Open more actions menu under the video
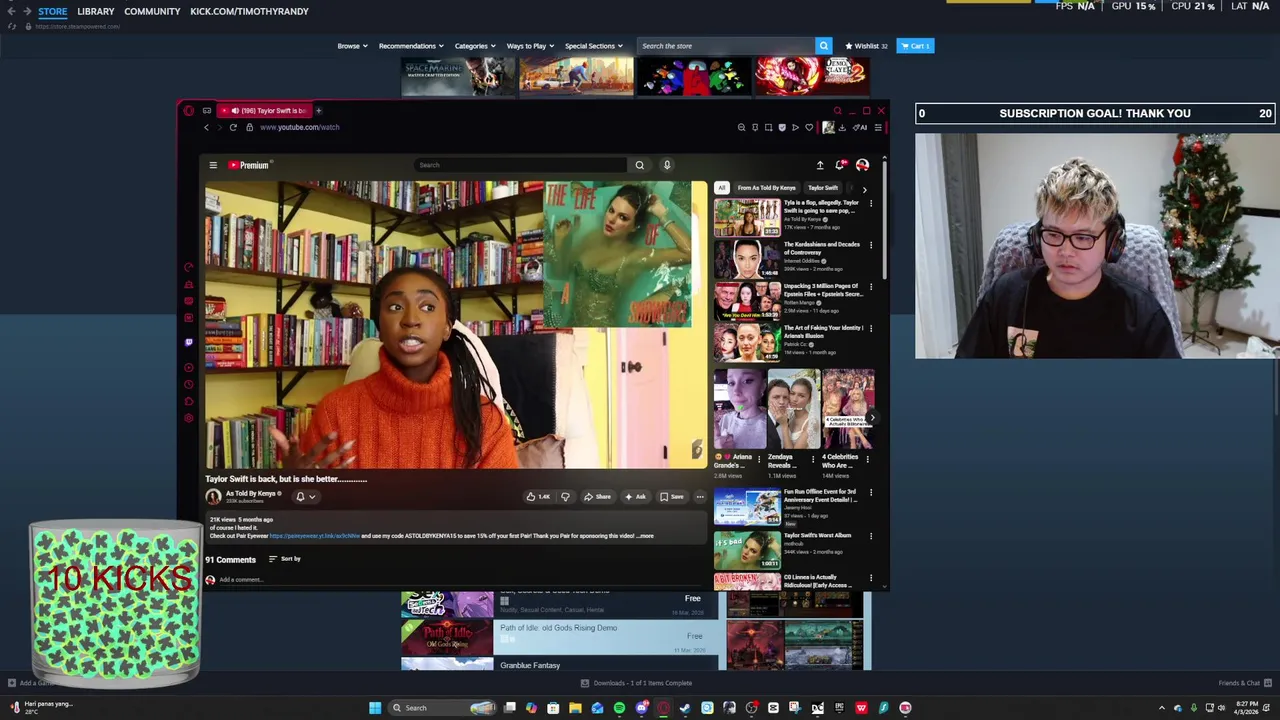 700,497
